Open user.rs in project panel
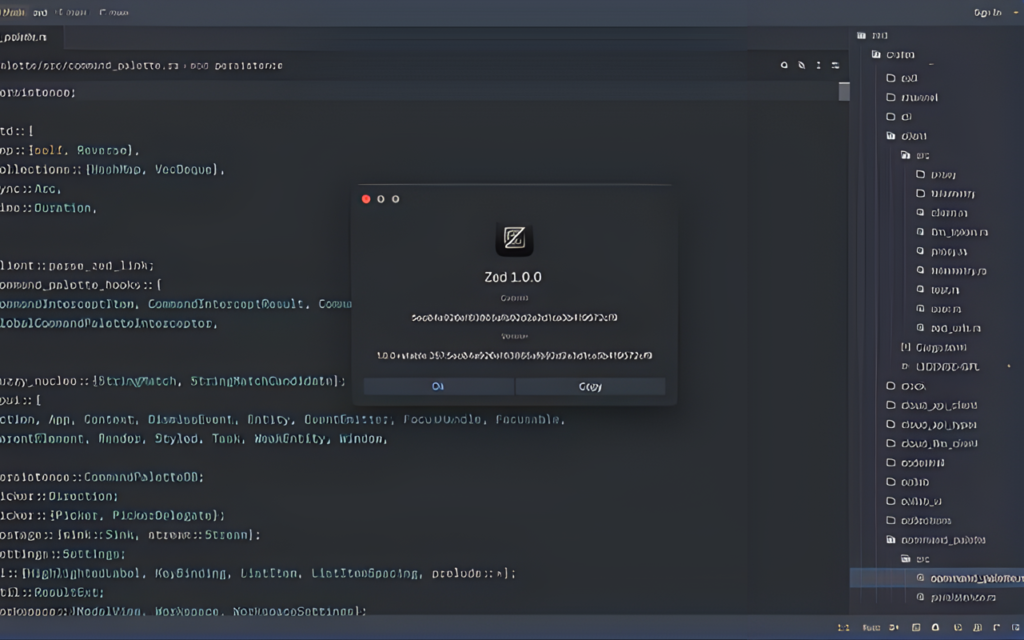The image size is (1024, 640). (938, 309)
